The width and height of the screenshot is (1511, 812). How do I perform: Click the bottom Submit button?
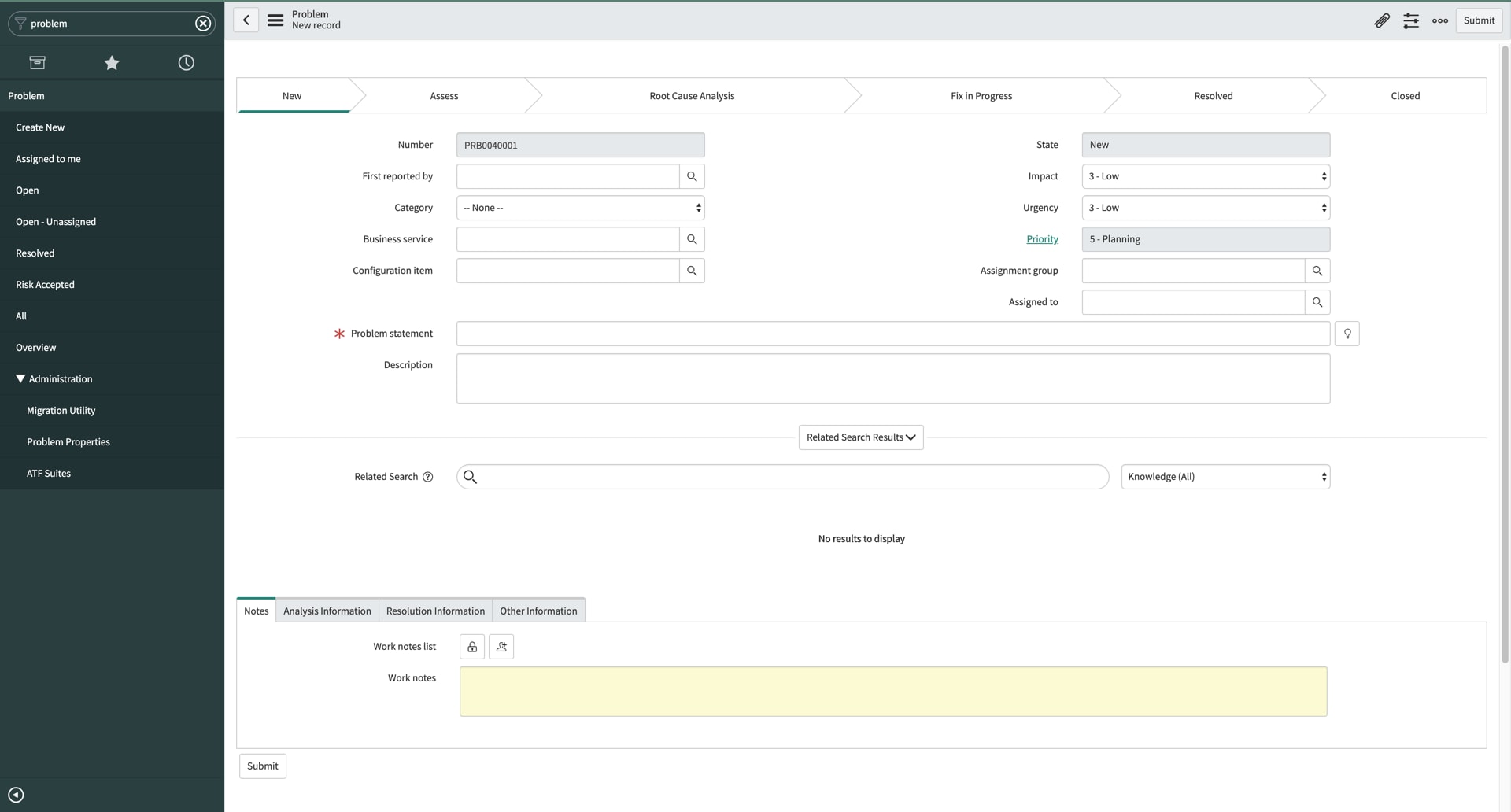[x=263, y=766]
